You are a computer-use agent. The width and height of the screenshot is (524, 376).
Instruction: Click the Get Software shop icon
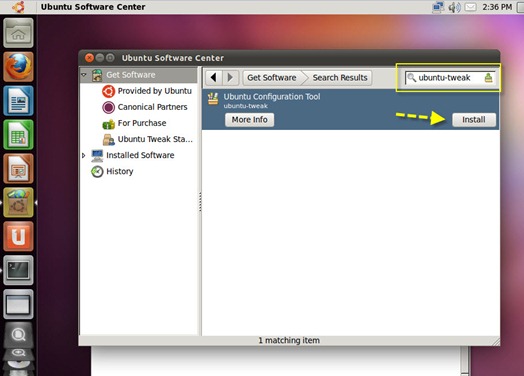tap(97, 75)
